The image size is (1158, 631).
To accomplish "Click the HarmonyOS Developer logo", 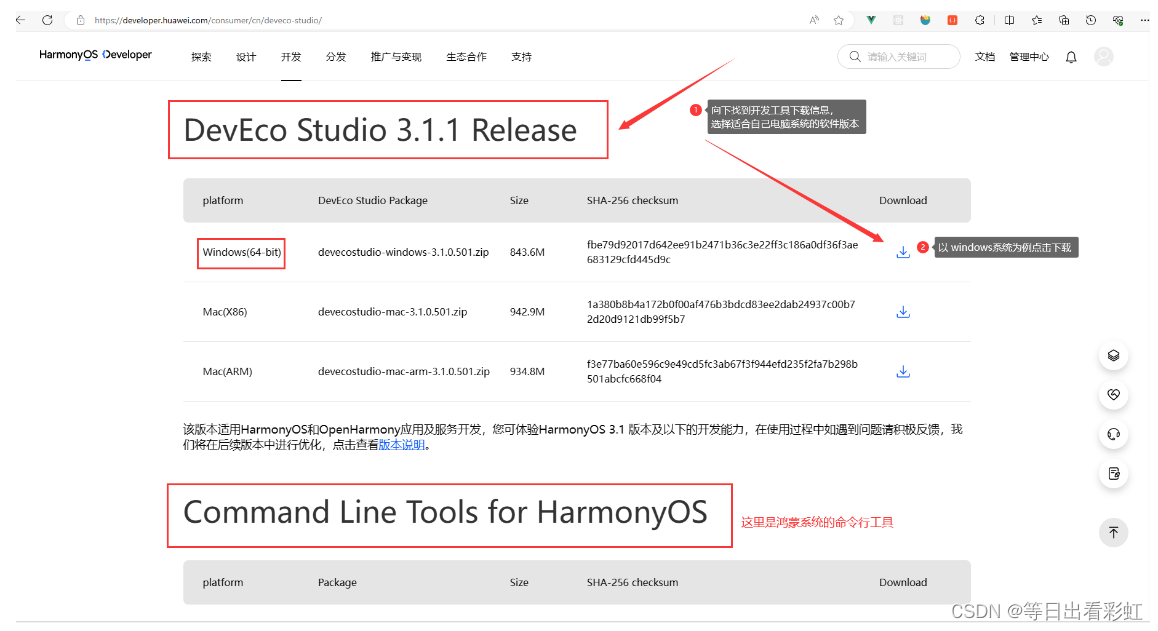I will pos(95,55).
